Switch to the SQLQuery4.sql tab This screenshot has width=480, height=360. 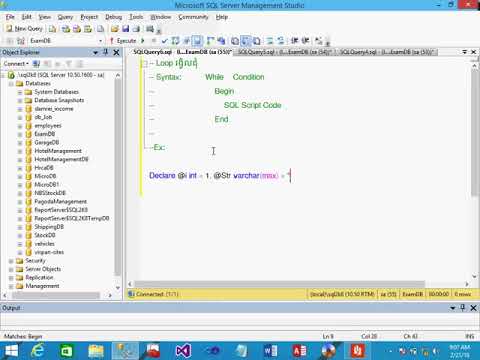pyautogui.click(x=387, y=52)
